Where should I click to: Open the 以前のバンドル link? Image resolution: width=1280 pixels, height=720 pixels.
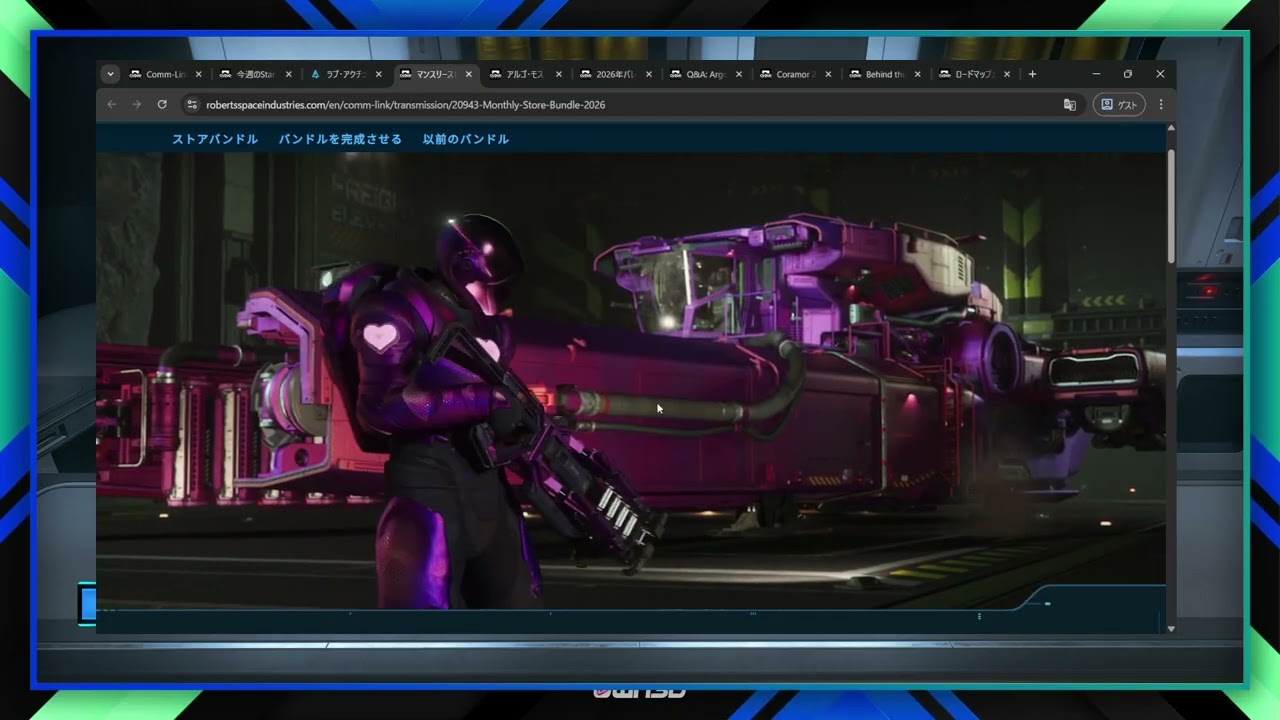[466, 139]
